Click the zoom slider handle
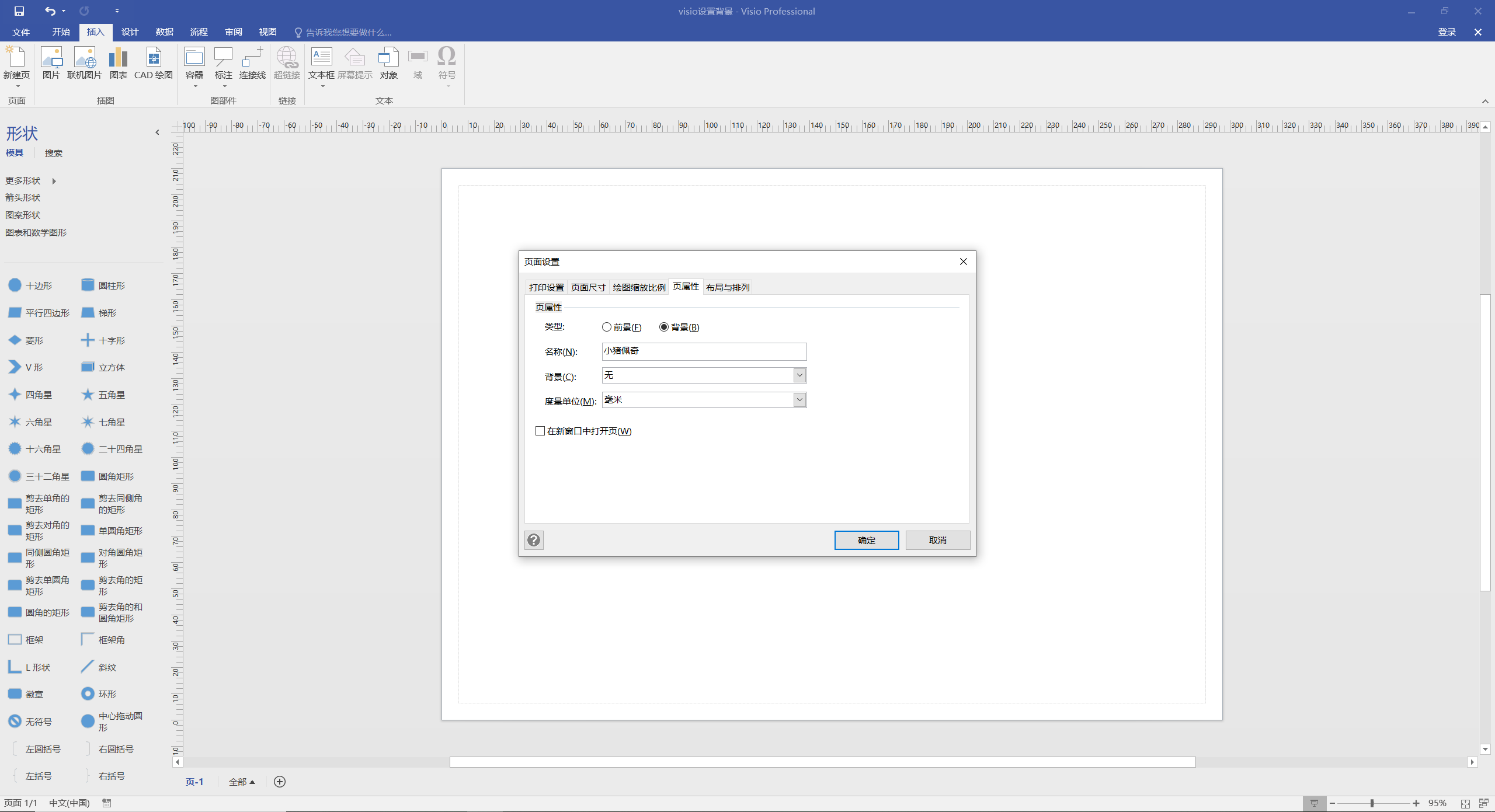Screen dimensions: 1495x812 click(x=1372, y=803)
